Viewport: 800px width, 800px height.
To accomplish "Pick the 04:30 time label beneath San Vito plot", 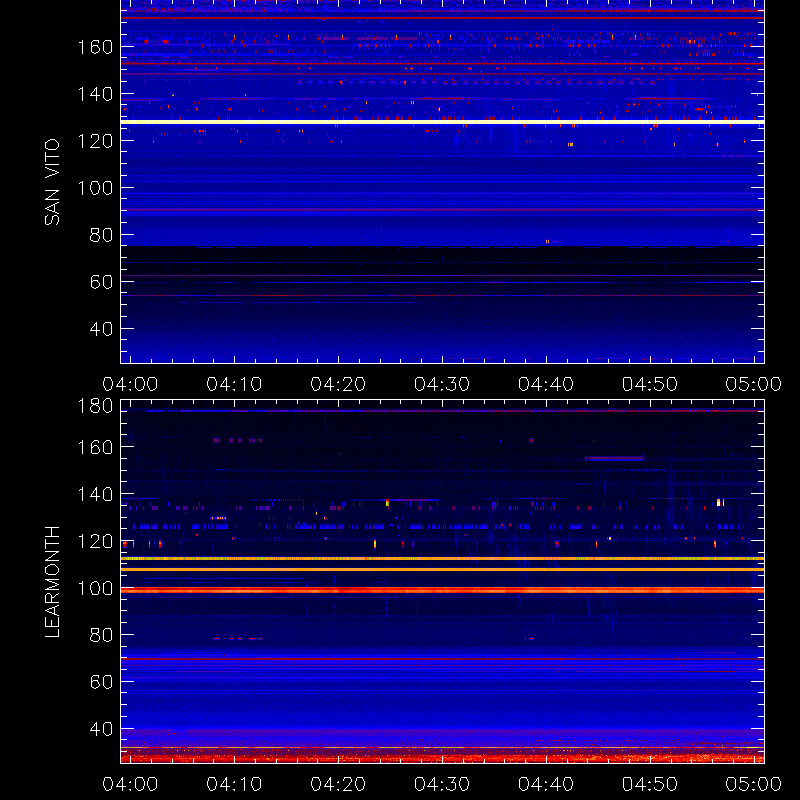I will coord(442,384).
